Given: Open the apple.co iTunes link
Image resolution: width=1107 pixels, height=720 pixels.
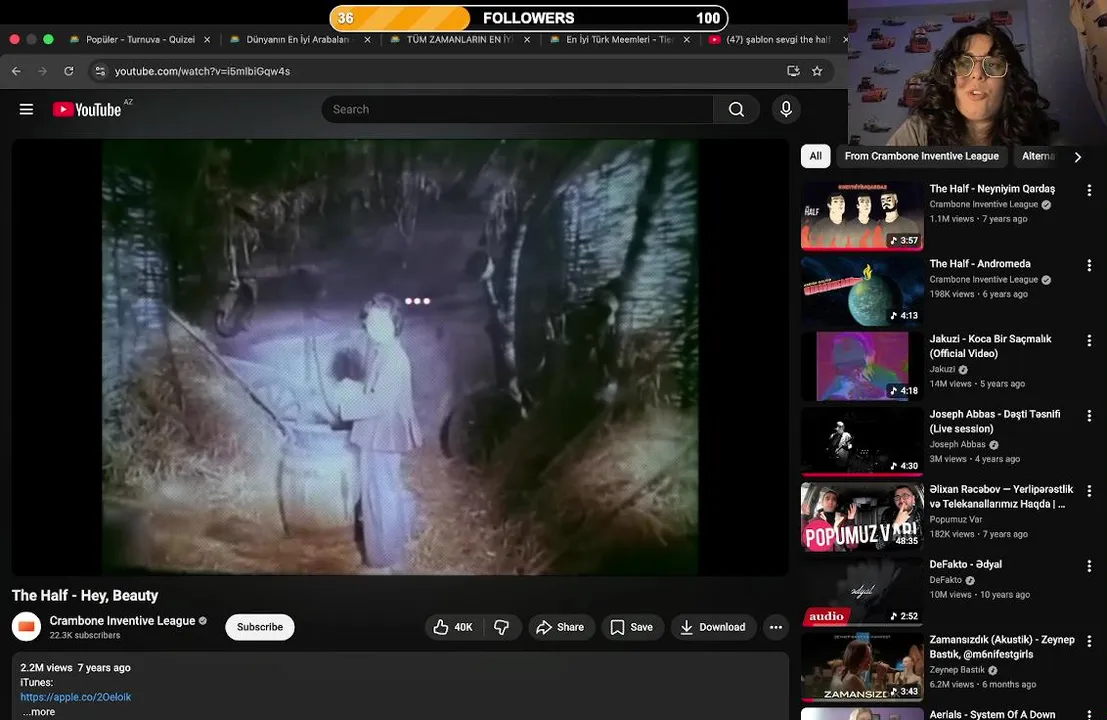Looking at the screenshot, I should [76, 697].
